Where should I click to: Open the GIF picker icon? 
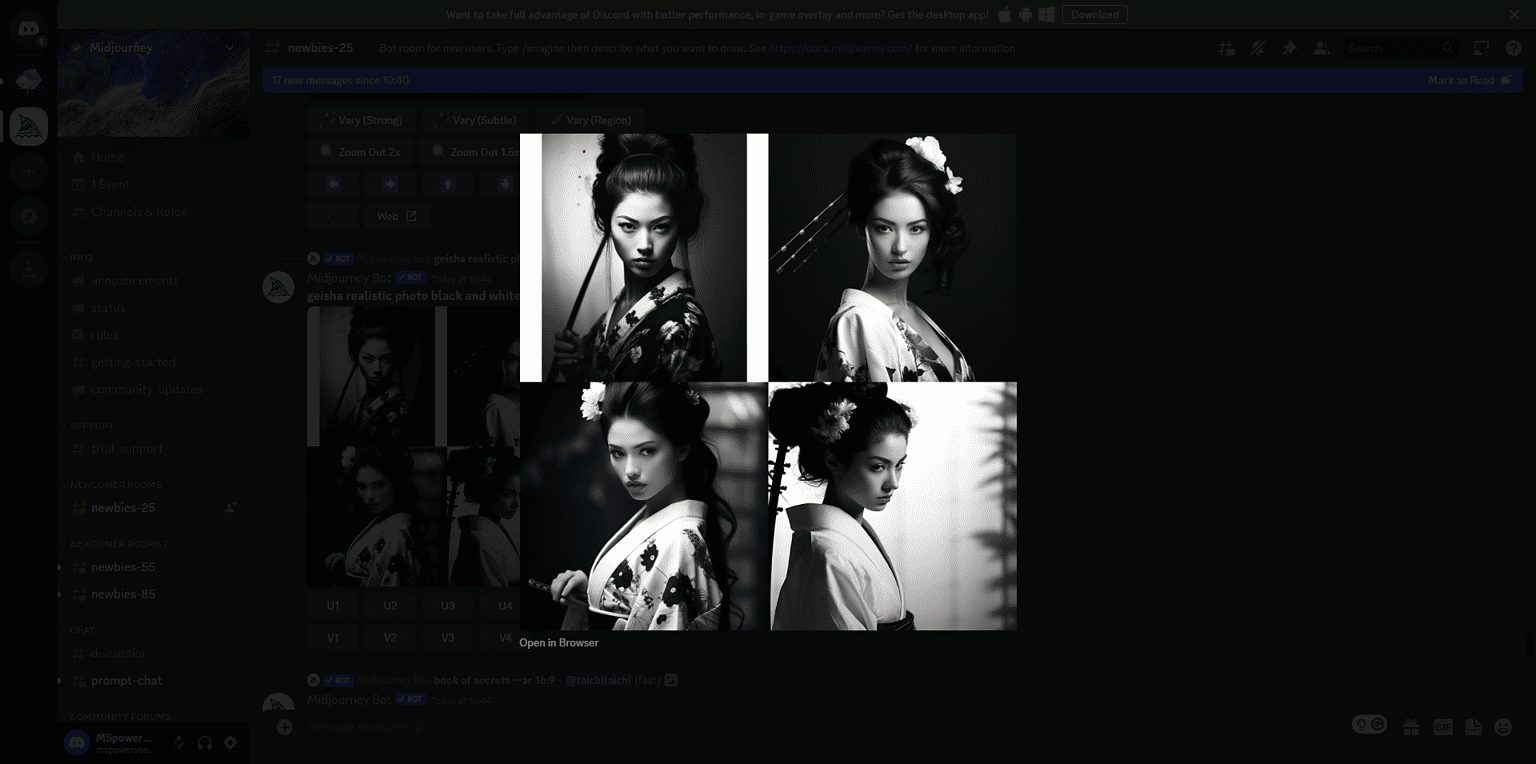1444,725
